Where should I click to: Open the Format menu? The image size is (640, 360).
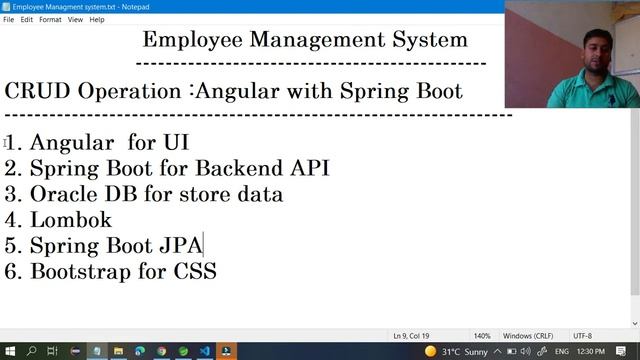50,20
